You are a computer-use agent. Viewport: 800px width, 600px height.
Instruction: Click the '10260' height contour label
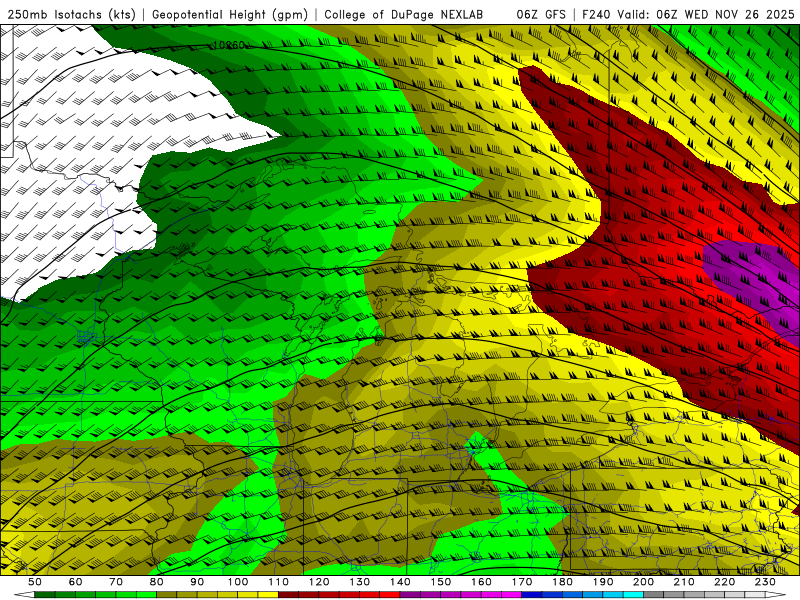pyautogui.click(x=228, y=45)
